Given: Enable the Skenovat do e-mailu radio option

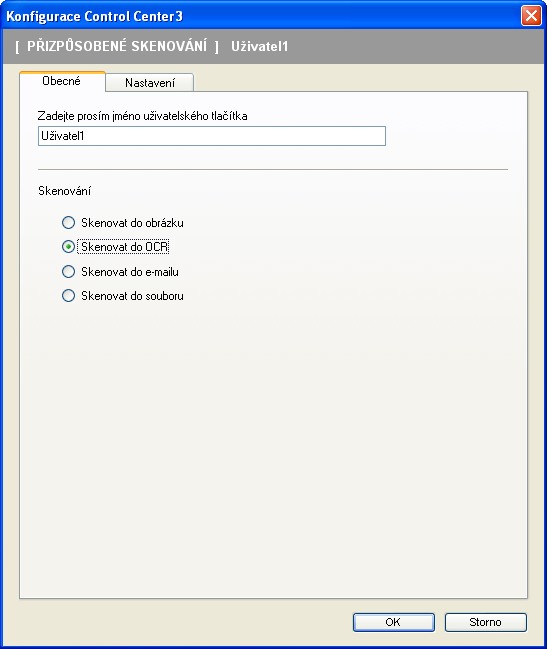Looking at the screenshot, I should [68, 272].
